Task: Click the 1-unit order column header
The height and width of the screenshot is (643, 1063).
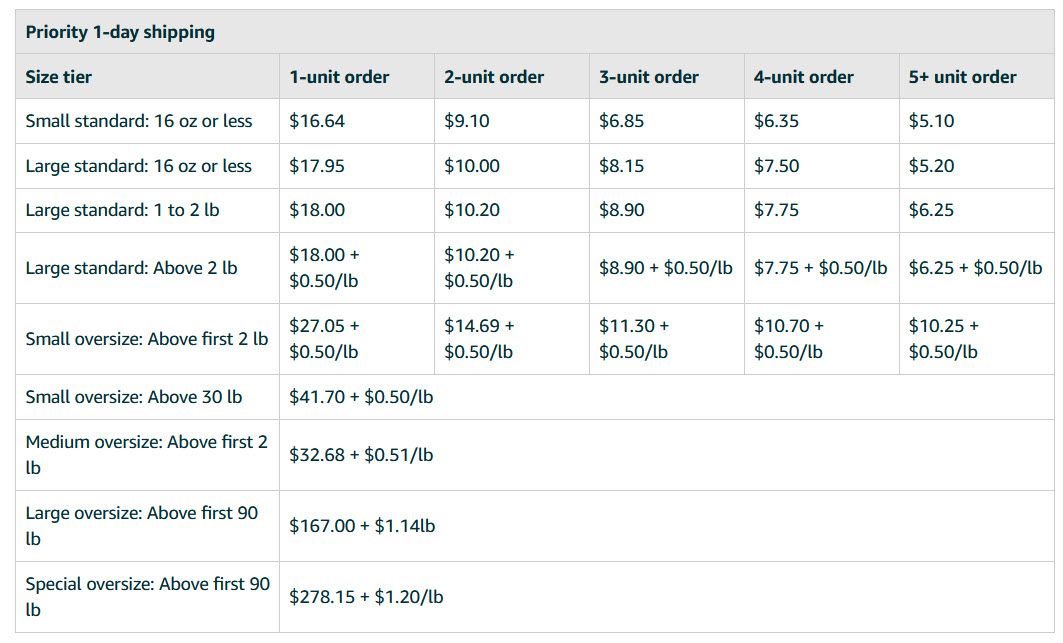Action: tap(339, 77)
